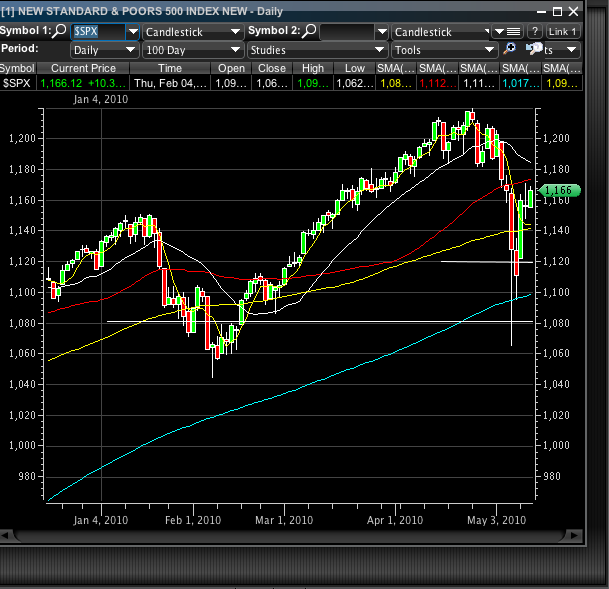The image size is (609, 589).
Task: Open the 100 Day range dropdown
Action: 192,50
